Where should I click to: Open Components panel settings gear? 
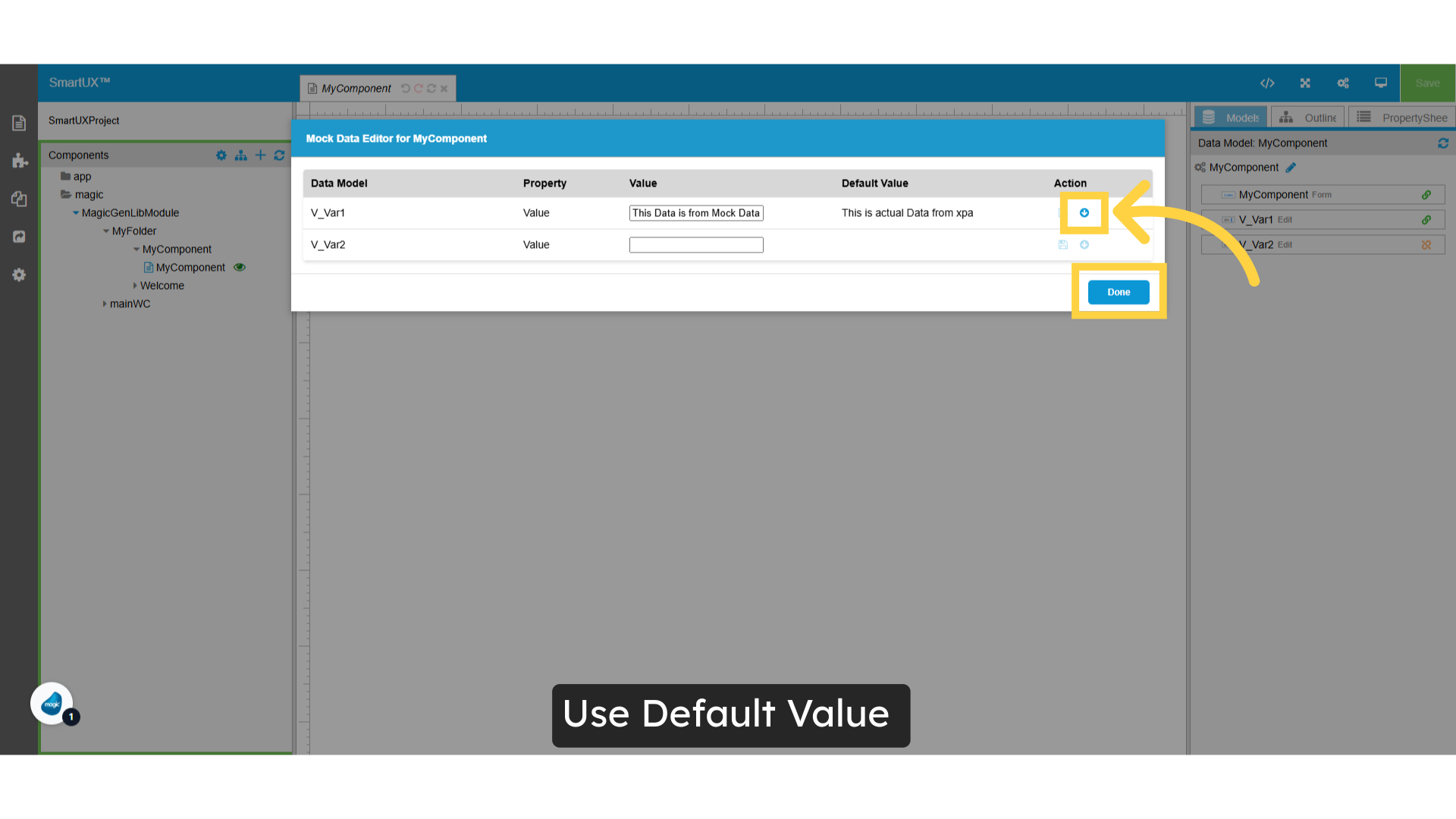(221, 155)
